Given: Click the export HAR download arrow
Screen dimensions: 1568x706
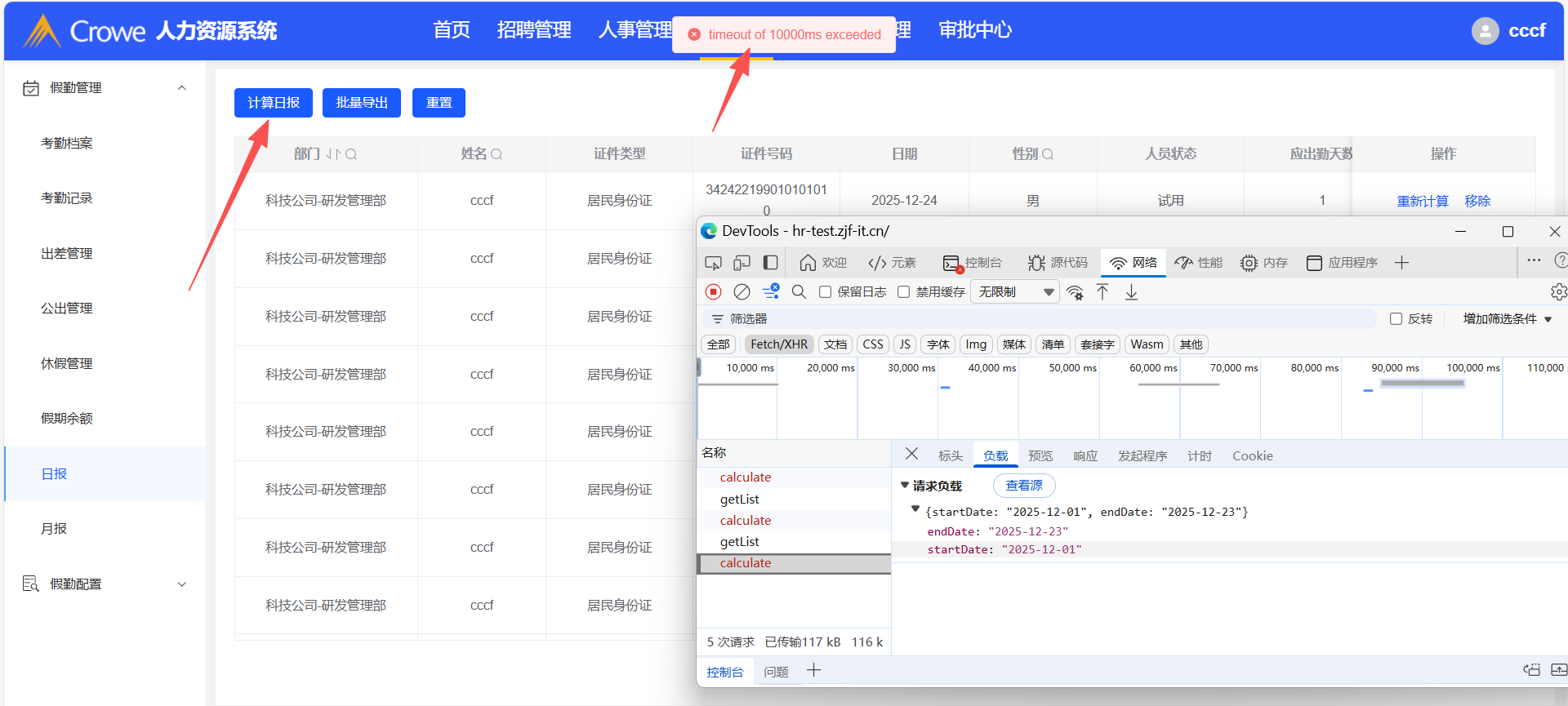Looking at the screenshot, I should 1131,292.
